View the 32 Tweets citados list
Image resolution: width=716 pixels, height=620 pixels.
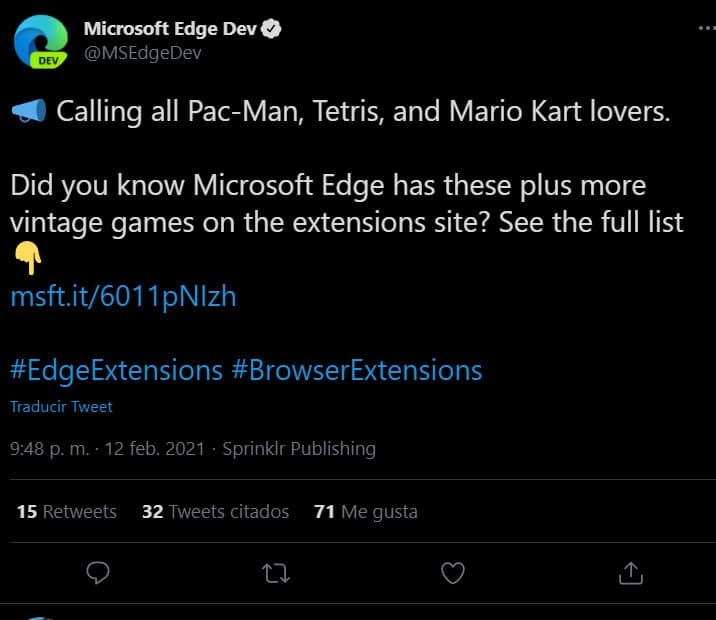(215, 511)
